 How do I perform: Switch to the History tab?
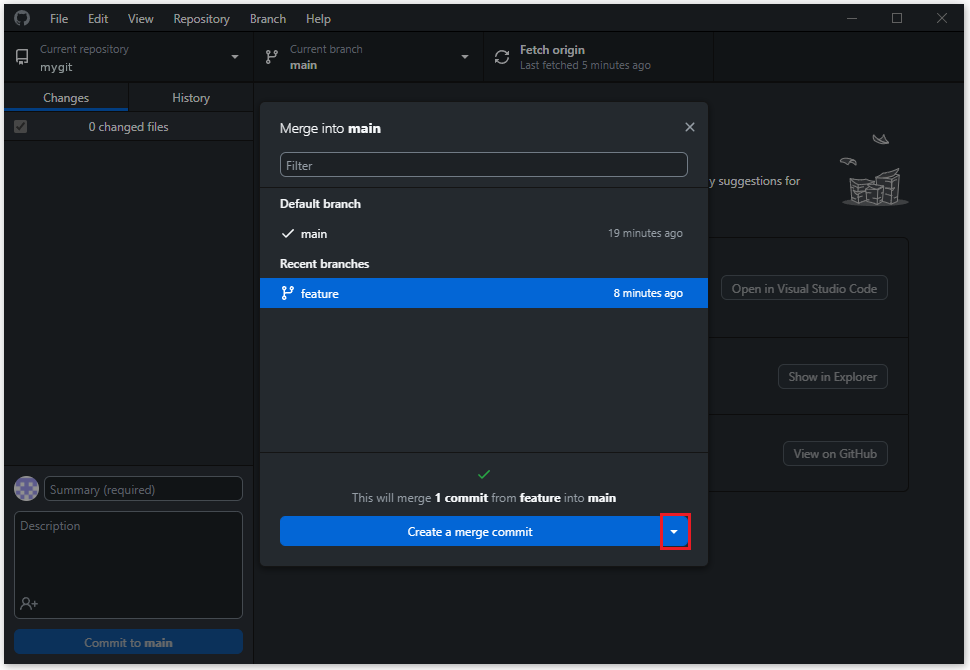(190, 98)
